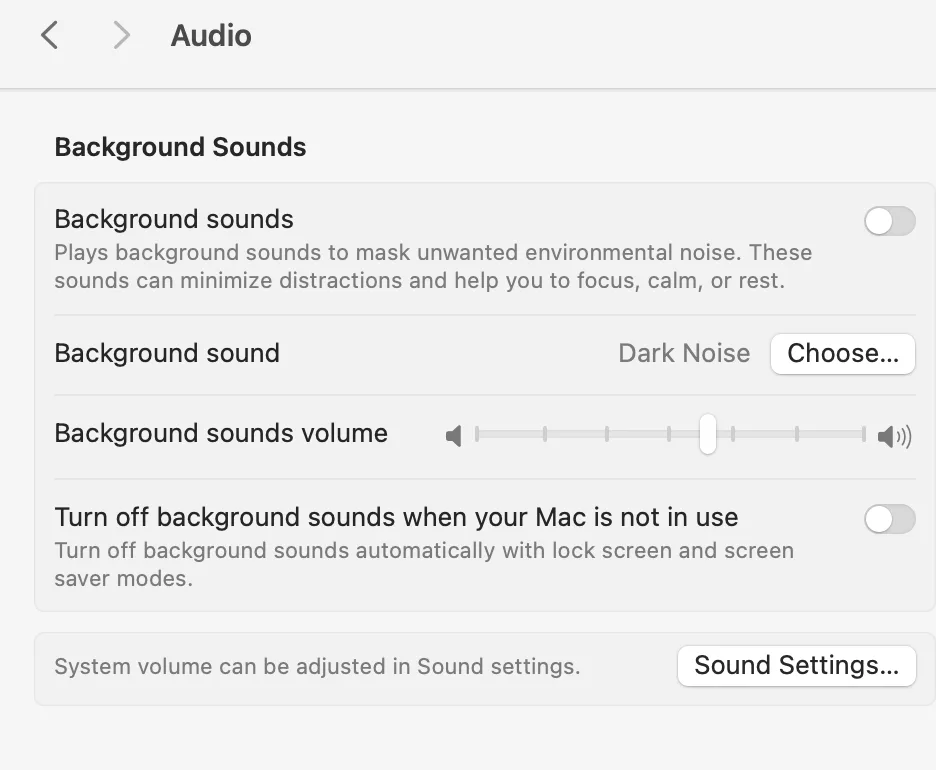Click the Background Sounds section heading
Image resolution: width=936 pixels, height=770 pixels.
tap(180, 147)
